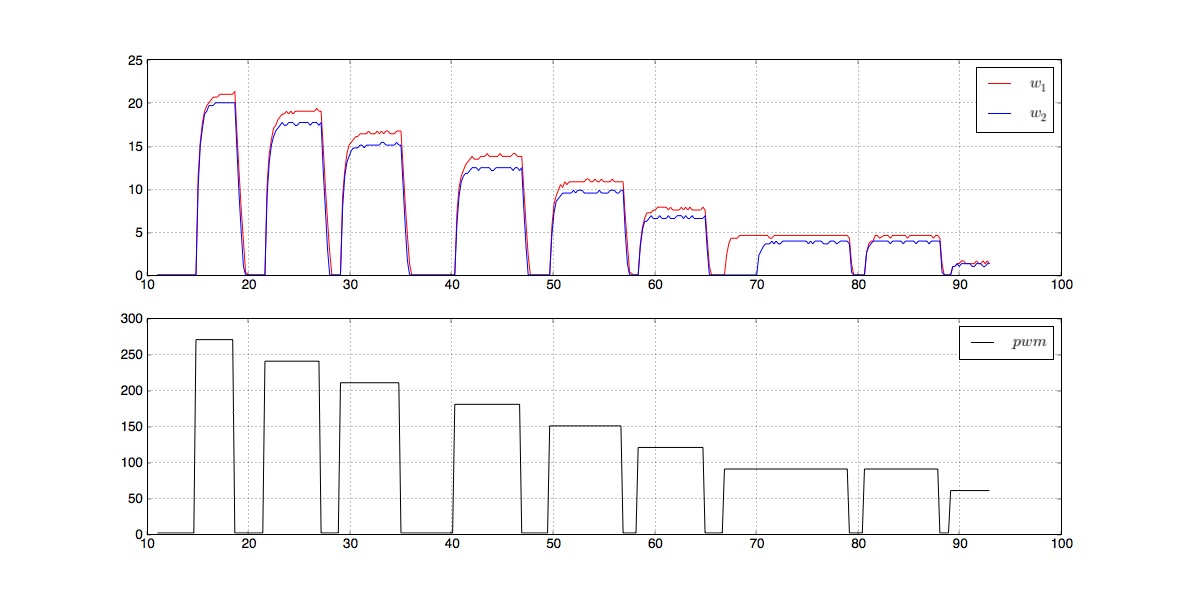Viewport: 1180px width, 593px height.
Task: Select the red line sample in legend
Action: pos(999,84)
